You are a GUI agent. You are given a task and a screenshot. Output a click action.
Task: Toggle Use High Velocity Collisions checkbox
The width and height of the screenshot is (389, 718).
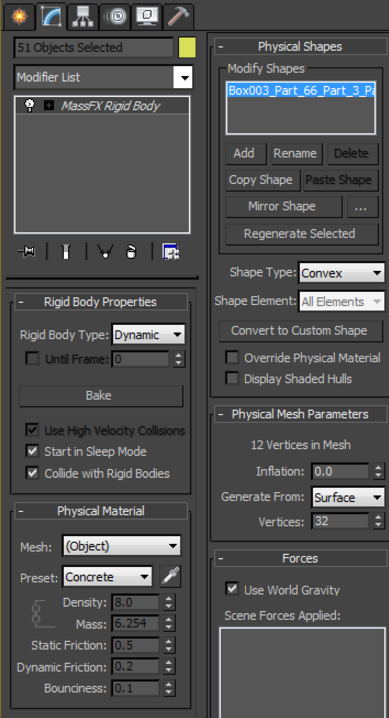(x=32, y=430)
